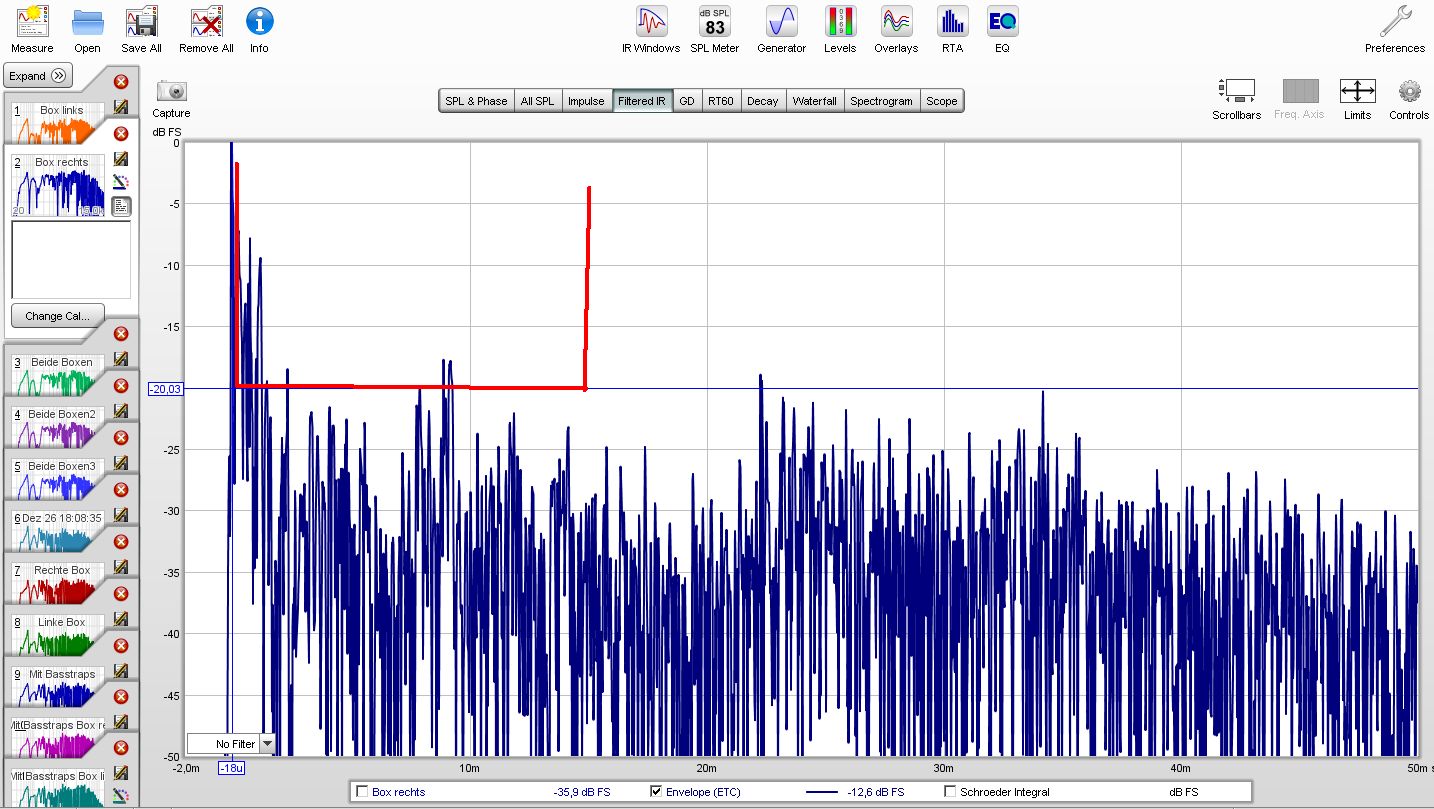Remove measurement 3 Beide Boxen
1434x809 pixels.
click(x=121, y=334)
